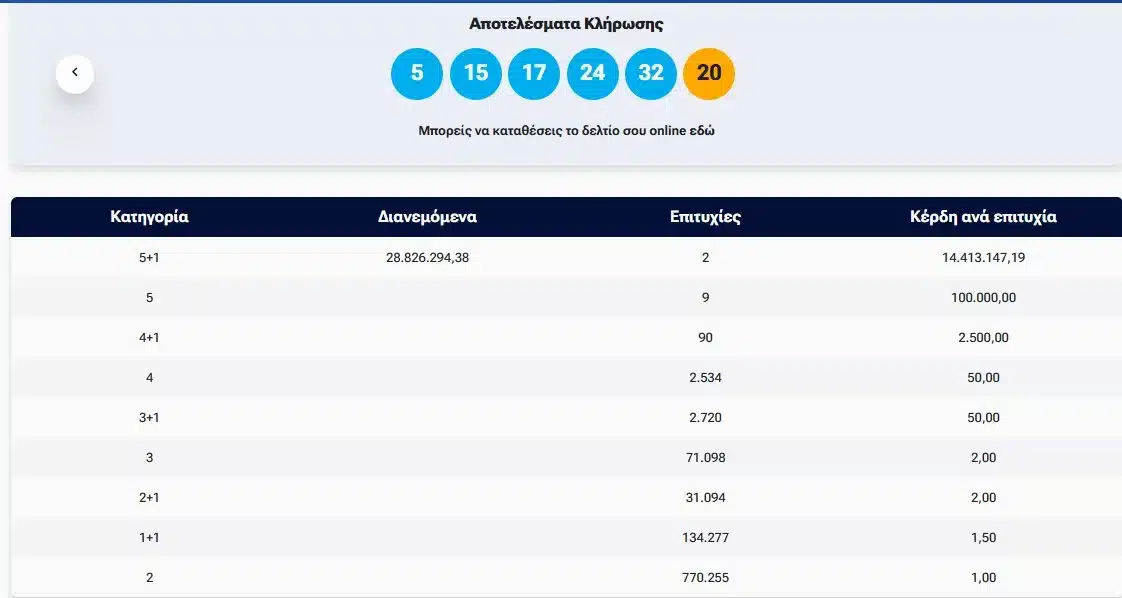Click the Επιτυχίες column header
Viewport: 1122px width, 598px height.
click(x=705, y=217)
